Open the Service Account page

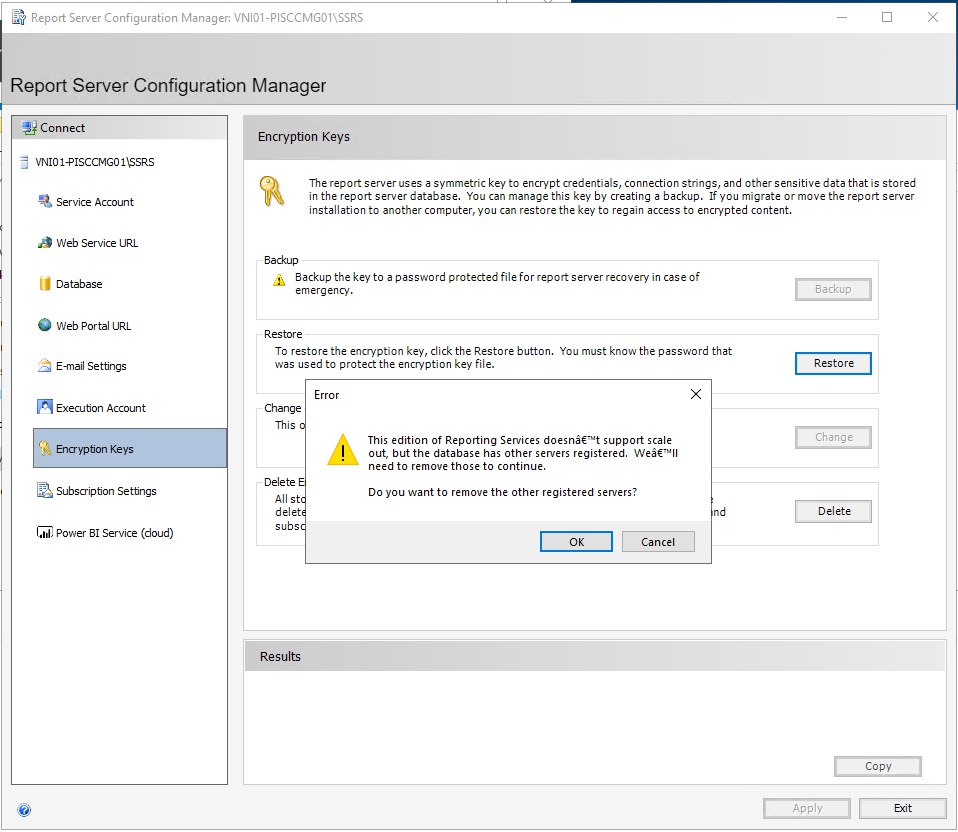[95, 202]
